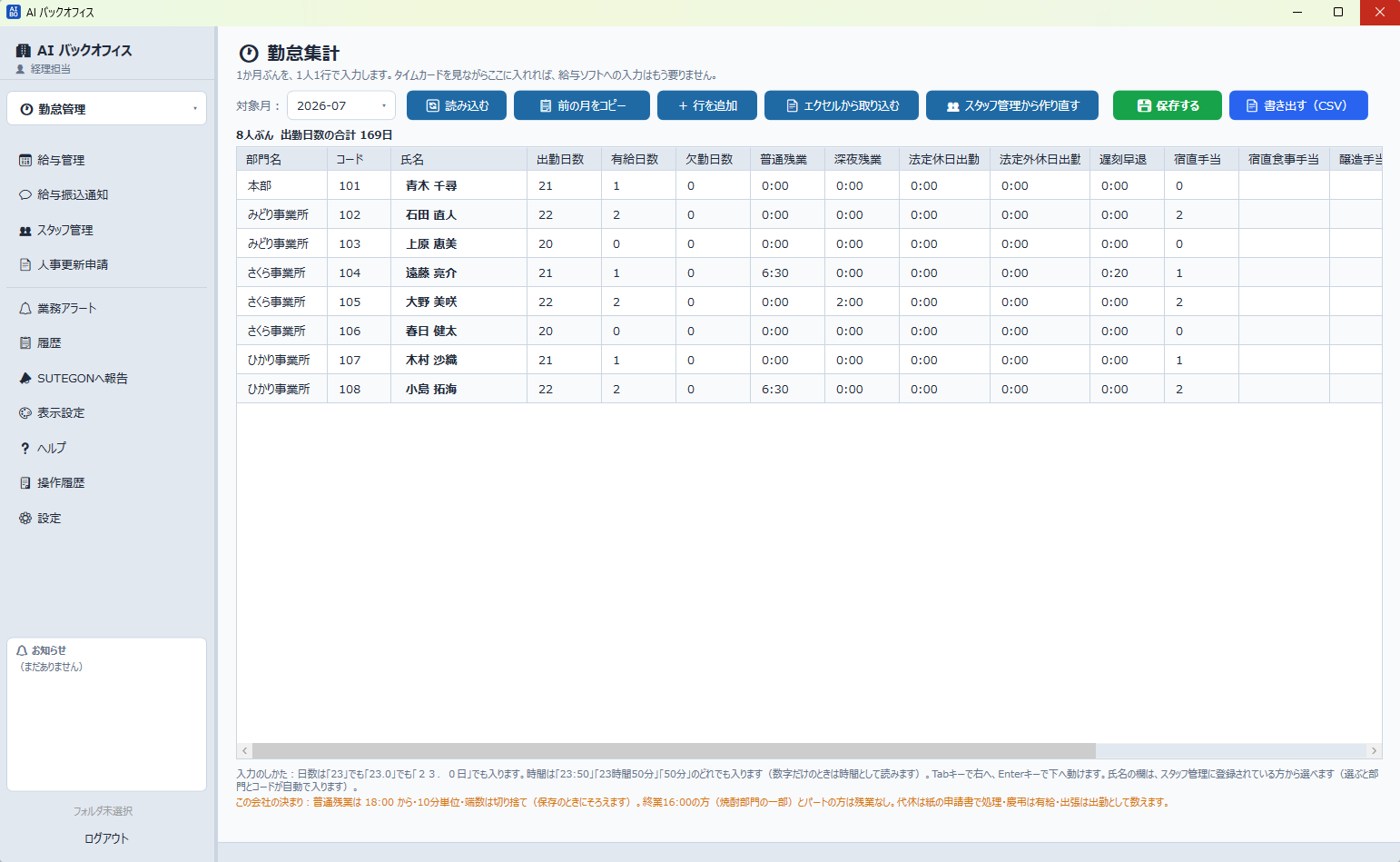Click the table's right scroll arrow
Viewport: 1400px width, 862px height.
pyautogui.click(x=1374, y=751)
